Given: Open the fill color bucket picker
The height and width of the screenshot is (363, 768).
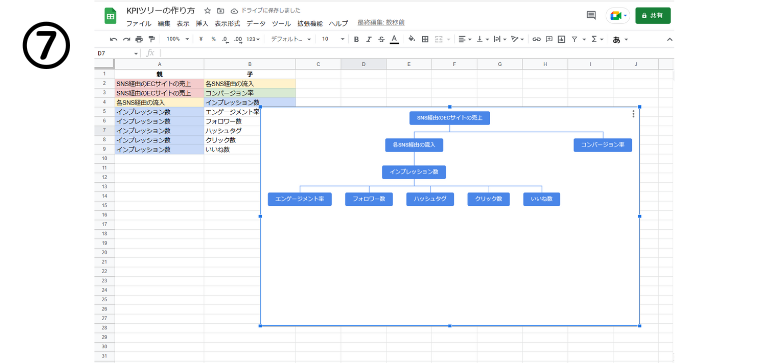Looking at the screenshot, I should (x=412, y=39).
